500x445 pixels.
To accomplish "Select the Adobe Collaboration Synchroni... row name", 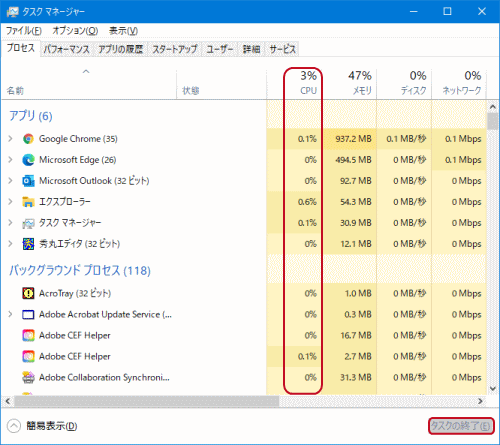I will (x=104, y=377).
